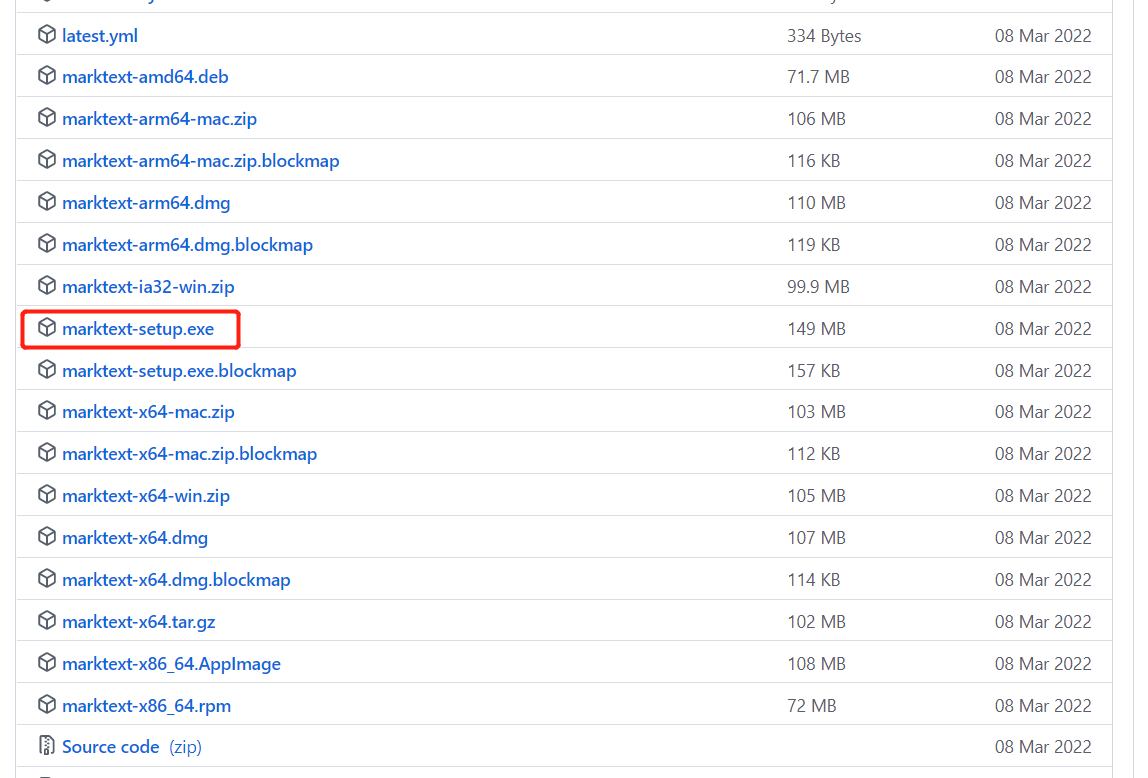Click the package icon beside marktext-x86_64.AppImage
This screenshot has height=778, width=1148.
click(47, 662)
